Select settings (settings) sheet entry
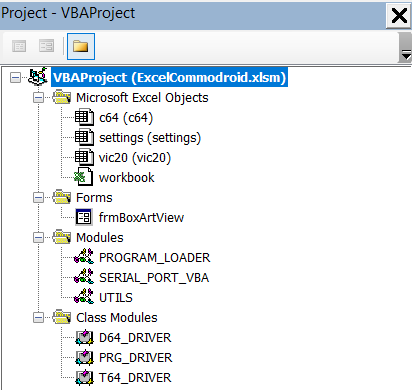 tap(150, 138)
